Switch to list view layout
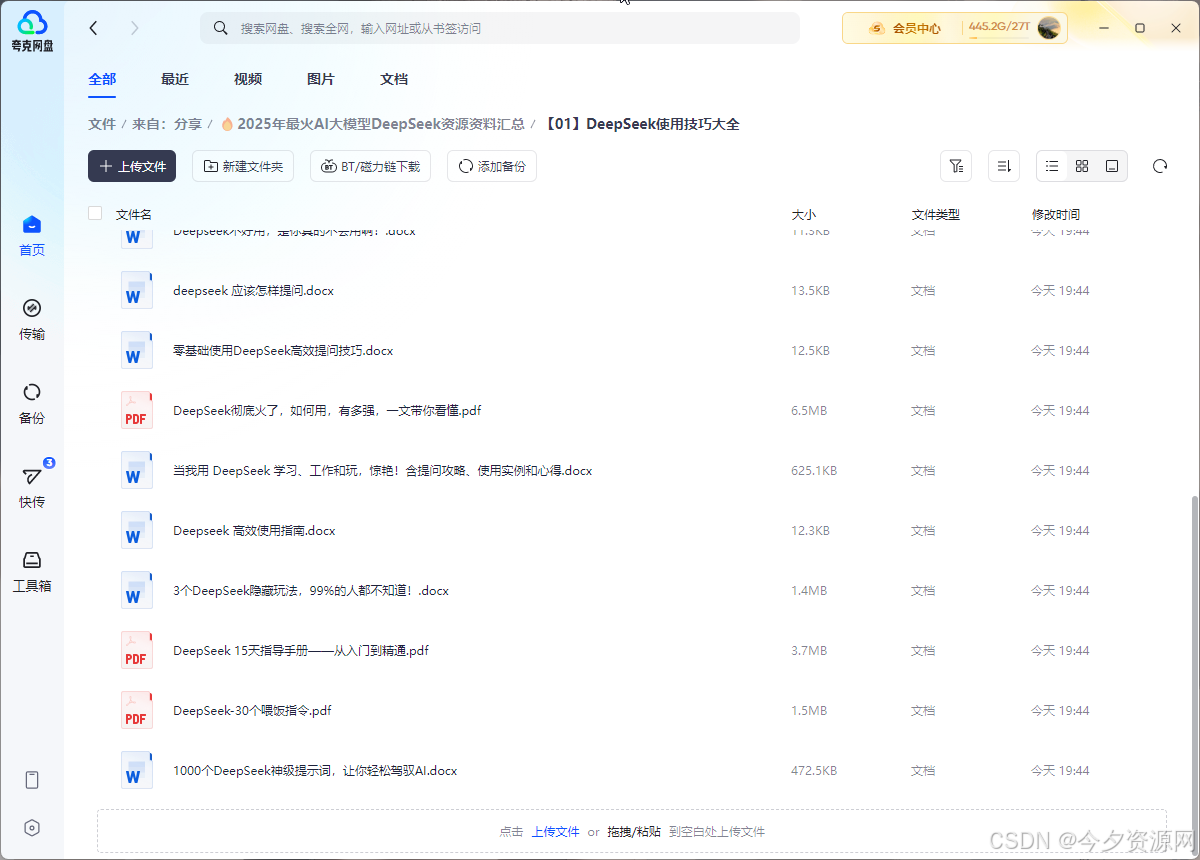Image resolution: width=1200 pixels, height=860 pixels. click(1052, 166)
